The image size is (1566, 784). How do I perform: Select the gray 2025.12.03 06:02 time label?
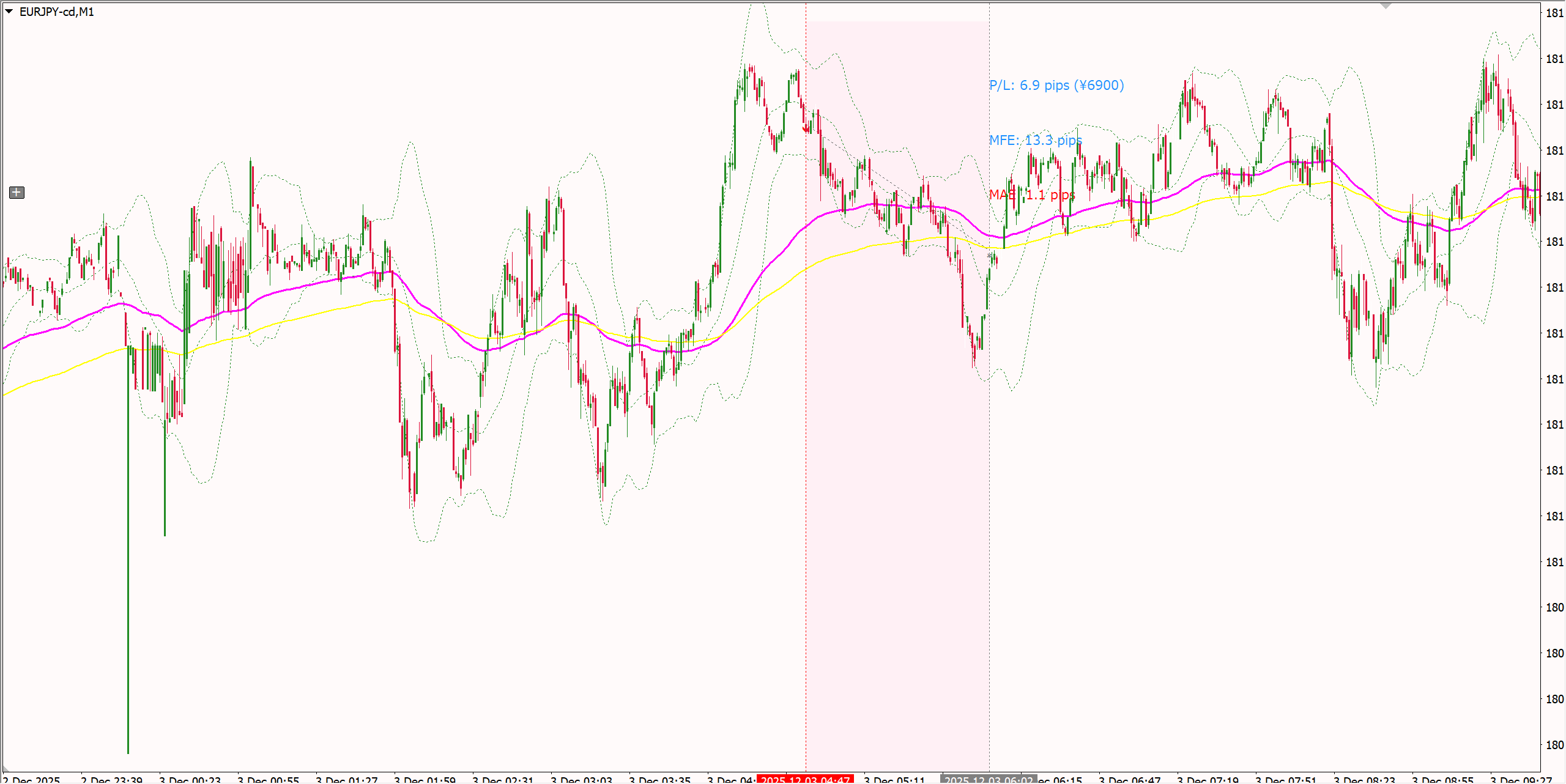(989, 779)
